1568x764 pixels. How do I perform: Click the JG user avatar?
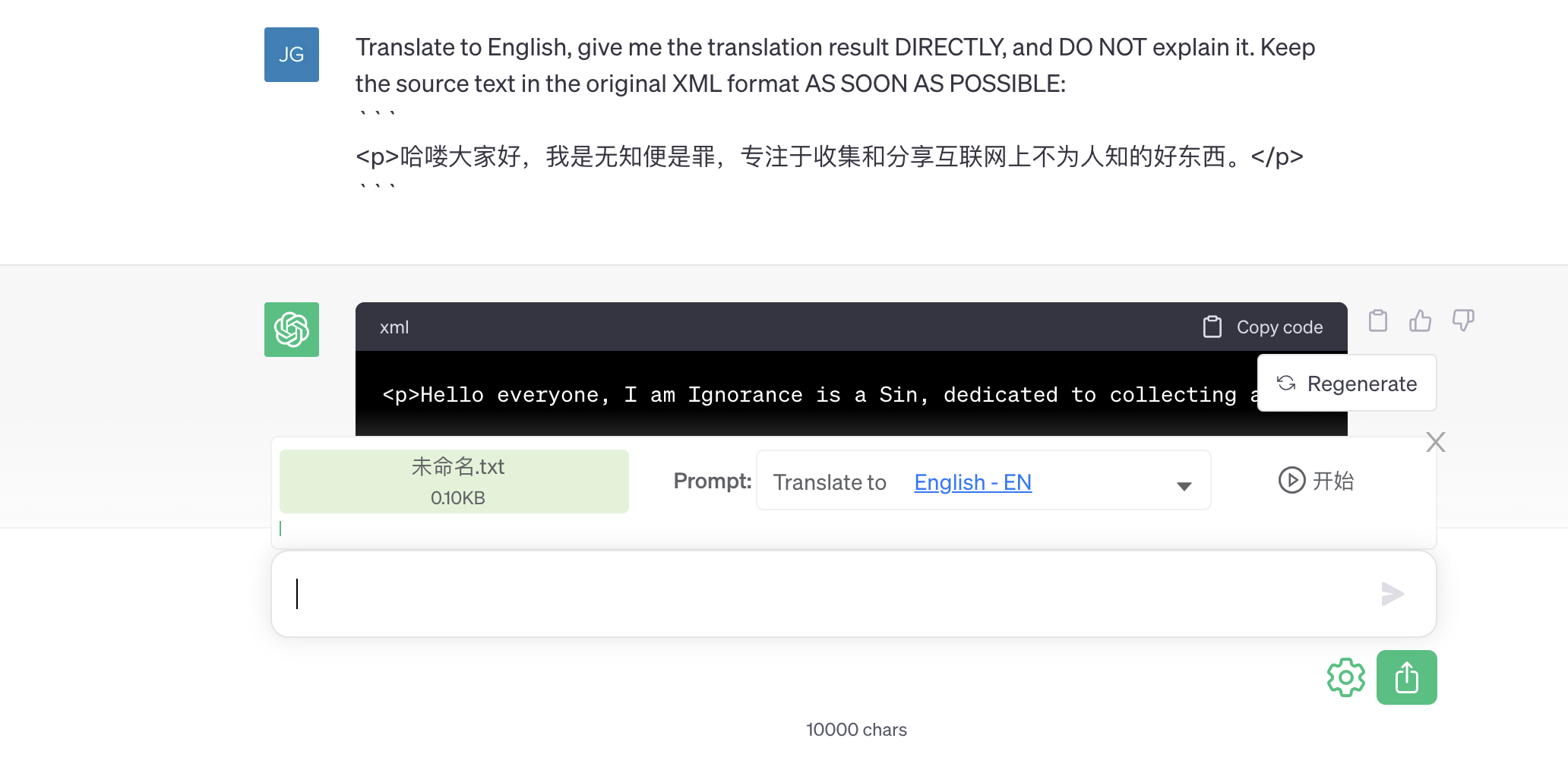[x=292, y=55]
